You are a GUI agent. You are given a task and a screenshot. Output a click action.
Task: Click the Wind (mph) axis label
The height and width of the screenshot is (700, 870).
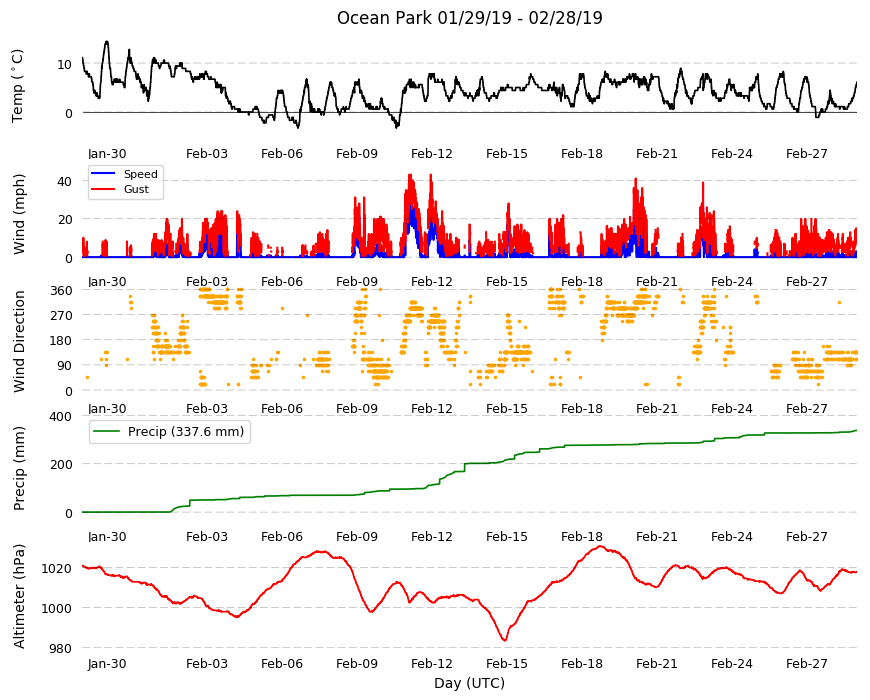click(19, 215)
